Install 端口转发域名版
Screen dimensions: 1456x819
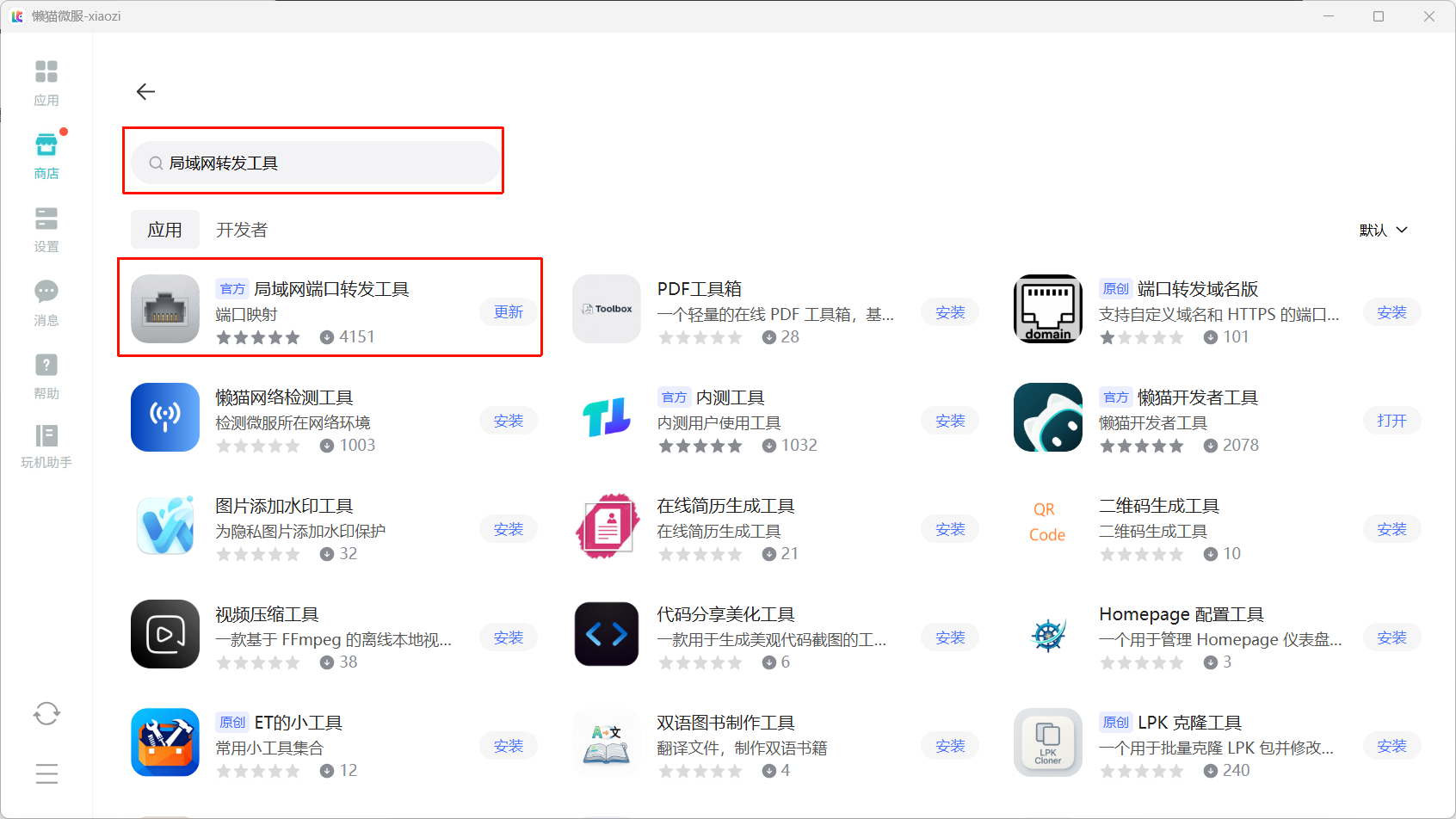[1391, 312]
